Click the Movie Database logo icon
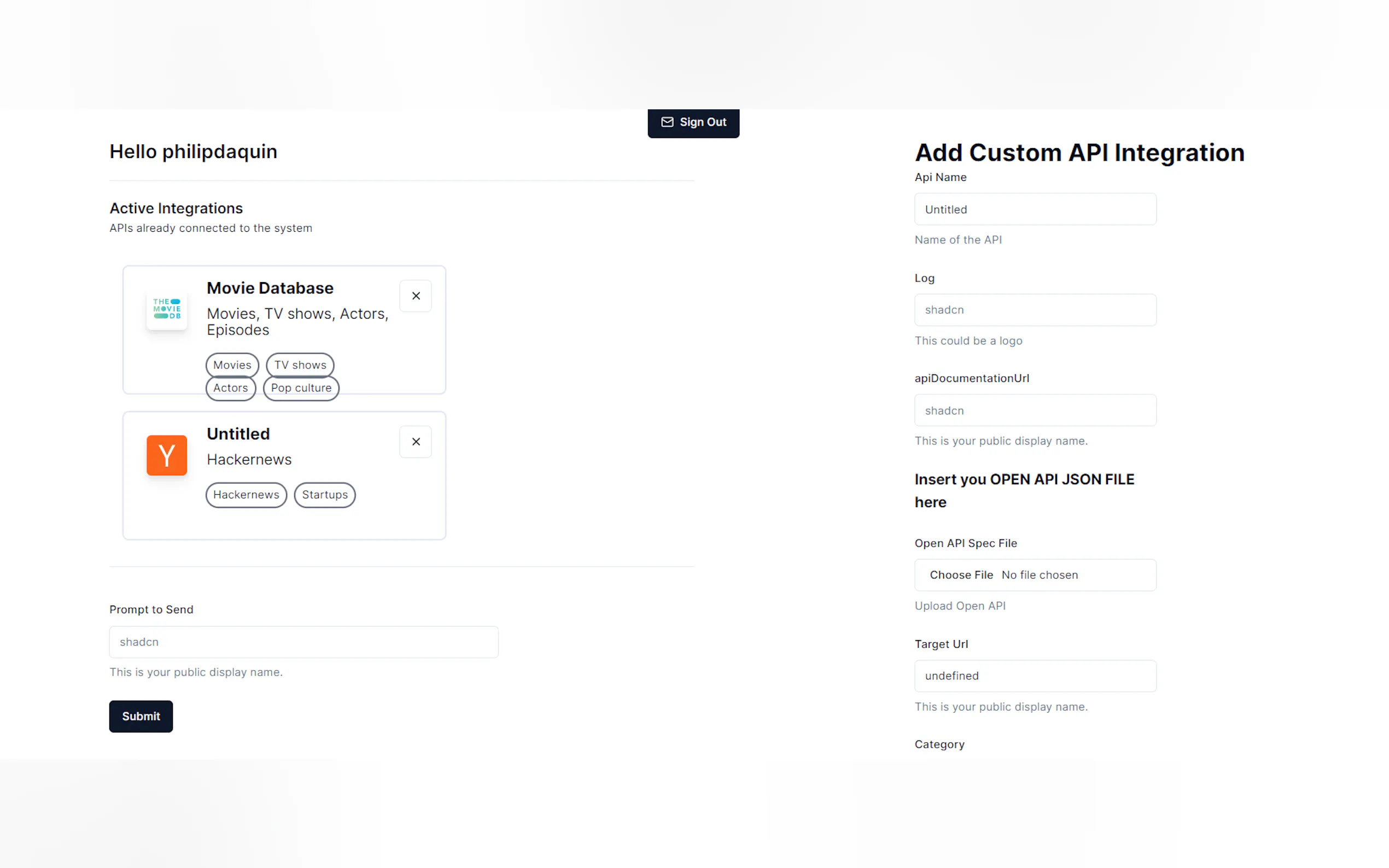Viewport: 1389px width, 868px height. [x=167, y=309]
